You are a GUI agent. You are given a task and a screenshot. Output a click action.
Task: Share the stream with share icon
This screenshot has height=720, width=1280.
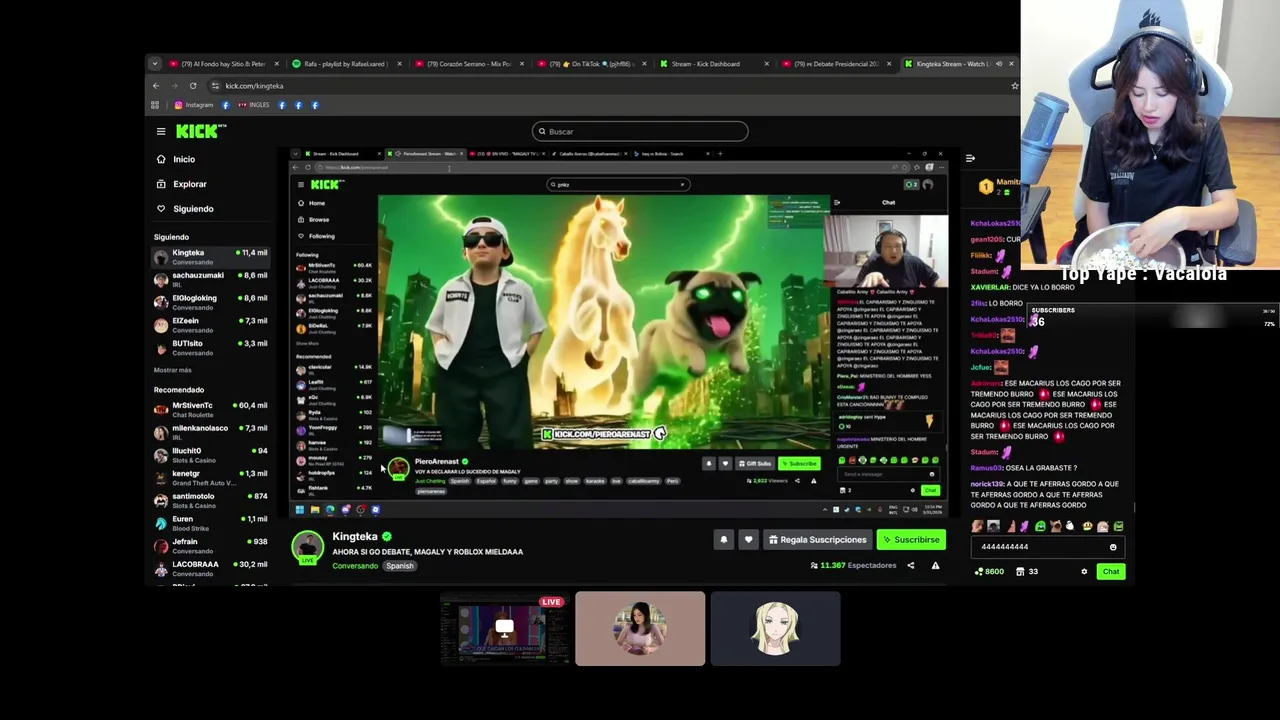click(x=910, y=566)
